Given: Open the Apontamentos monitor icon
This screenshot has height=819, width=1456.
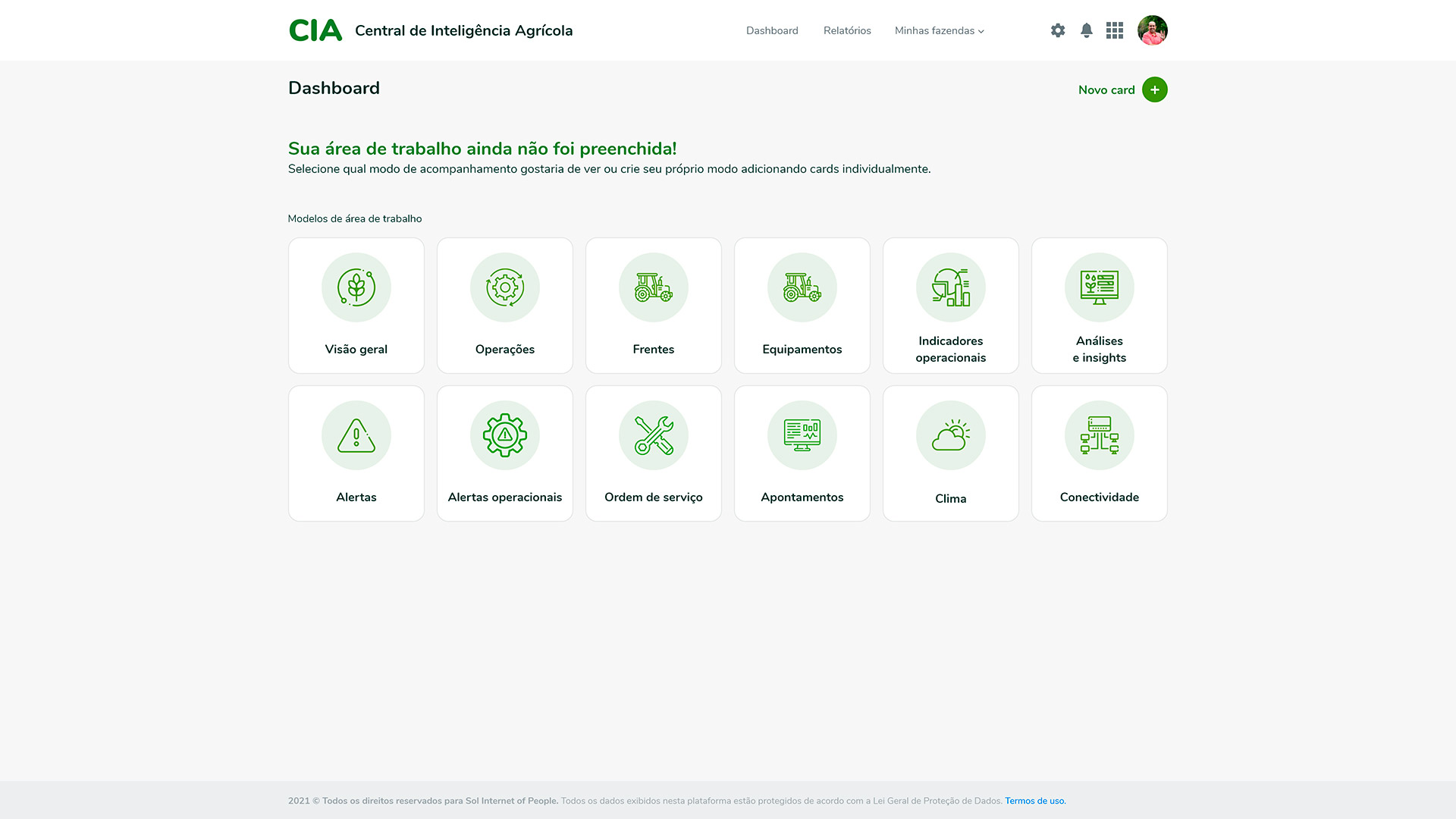Looking at the screenshot, I should point(802,435).
